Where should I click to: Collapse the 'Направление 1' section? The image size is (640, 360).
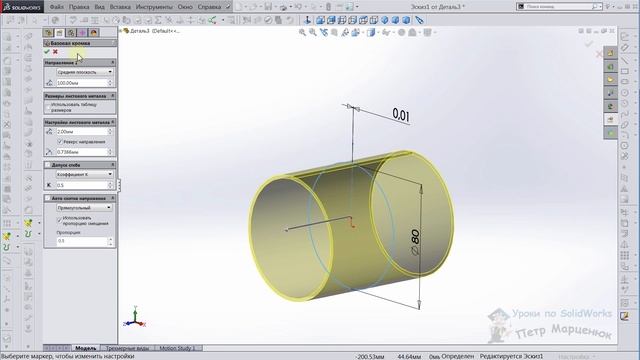coord(113,62)
